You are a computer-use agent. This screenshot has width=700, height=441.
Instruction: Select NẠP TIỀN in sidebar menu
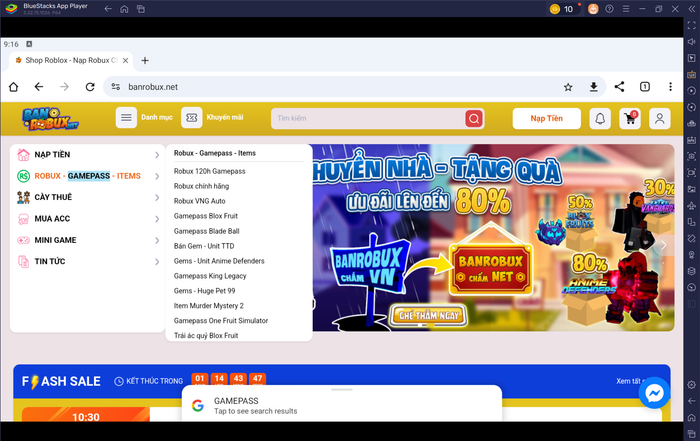[x=52, y=154]
